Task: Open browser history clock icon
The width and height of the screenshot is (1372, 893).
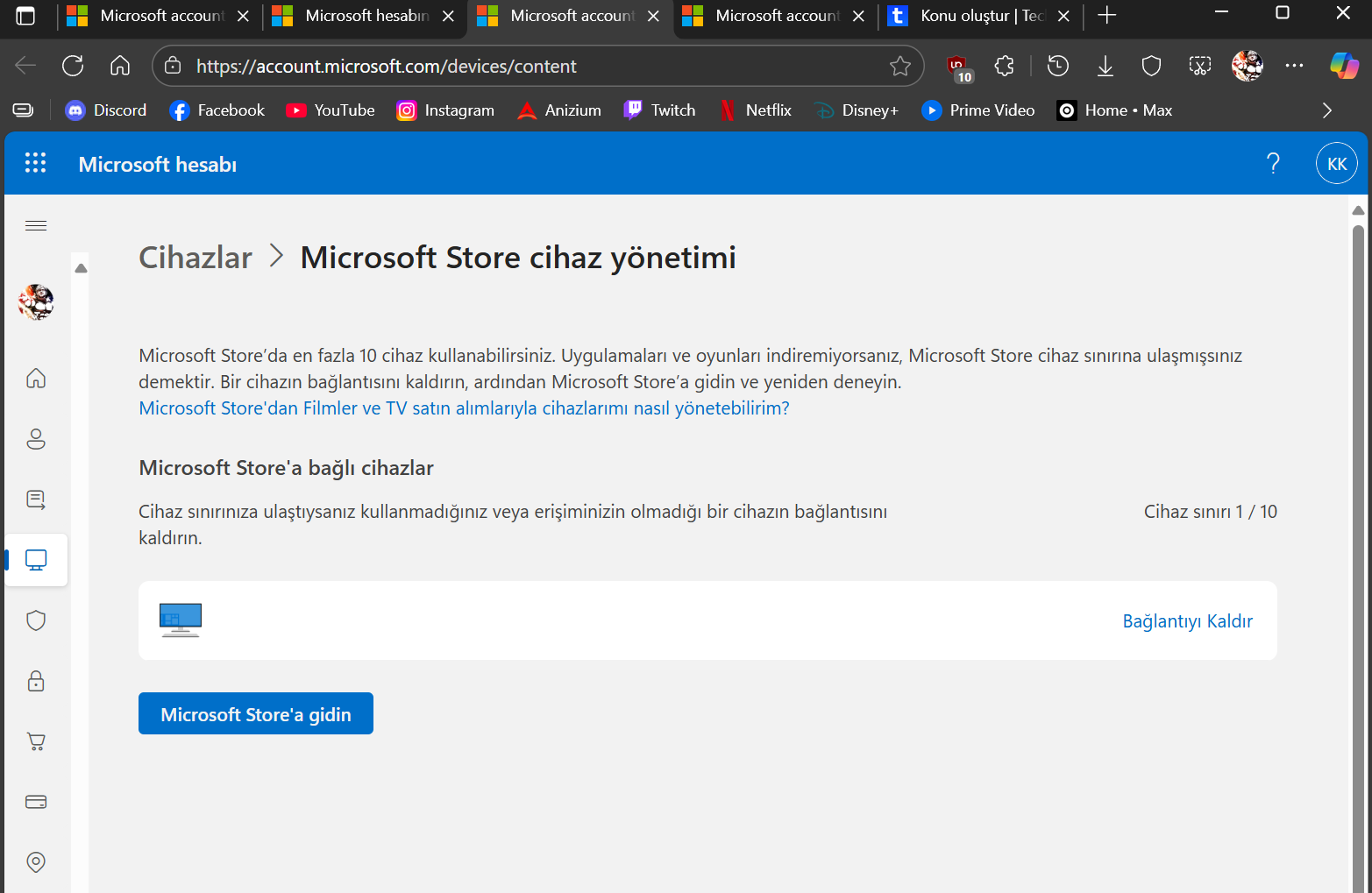Action: click(1058, 66)
